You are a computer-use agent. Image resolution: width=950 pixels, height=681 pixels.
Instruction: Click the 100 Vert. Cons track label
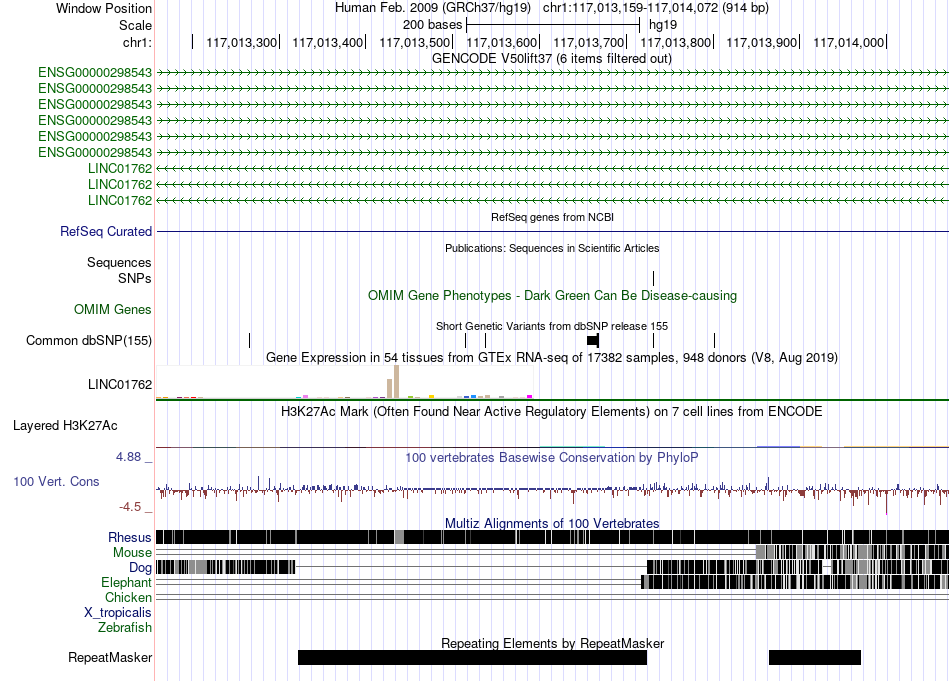point(56,482)
